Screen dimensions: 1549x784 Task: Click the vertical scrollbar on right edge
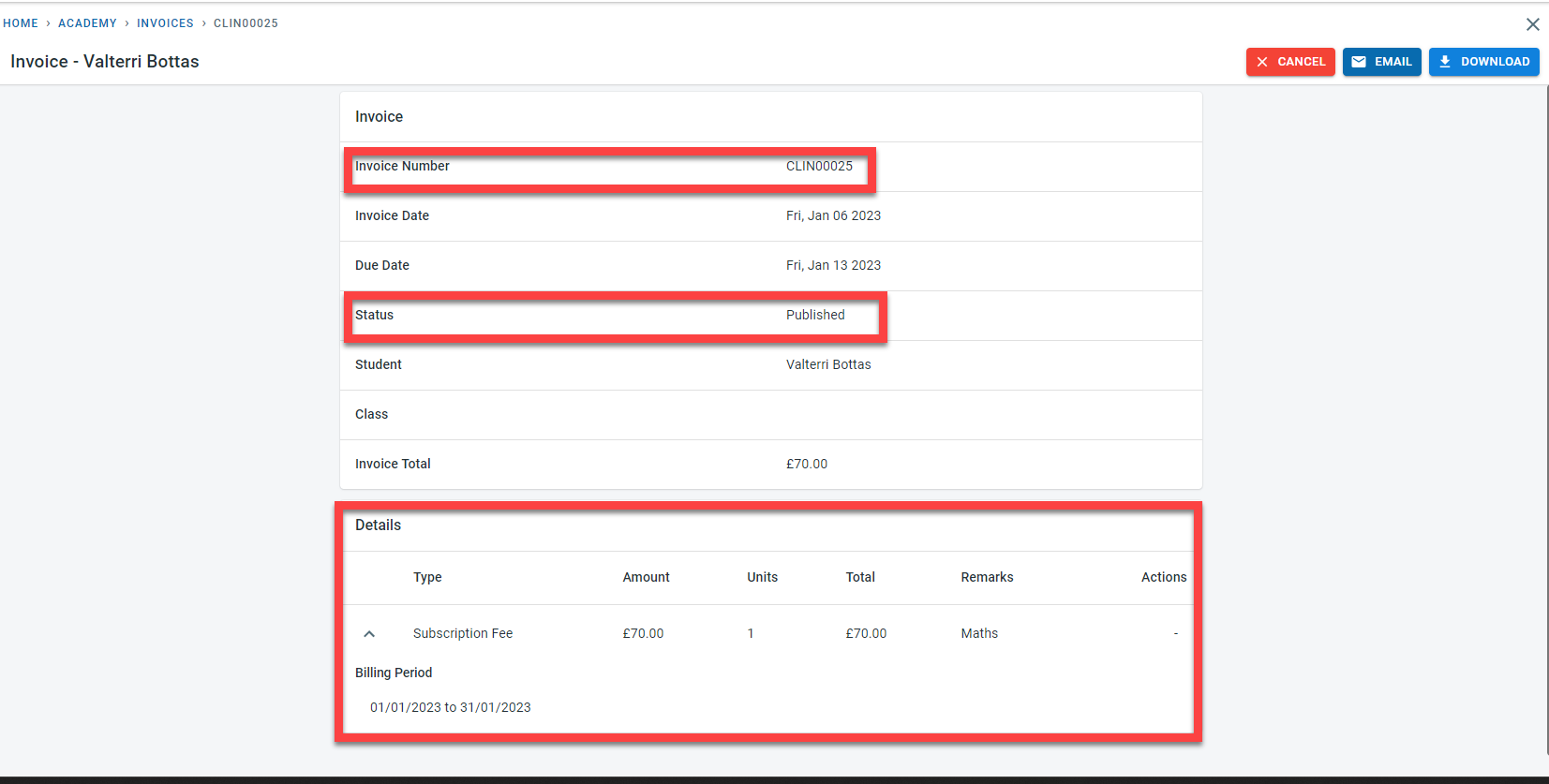[1546, 422]
